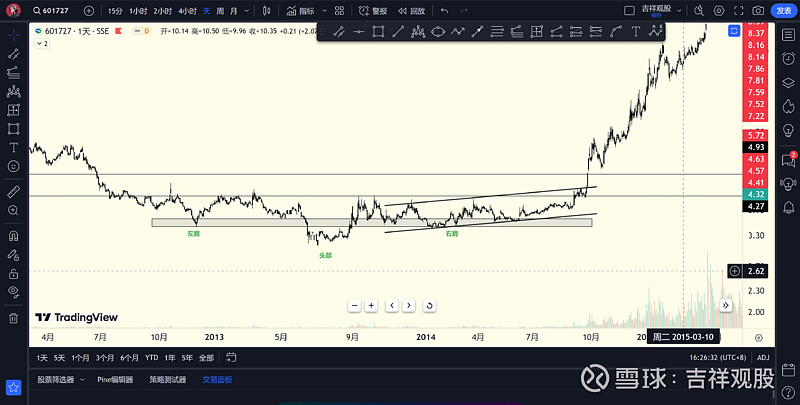
Task: Click the undo arrow
Action: tap(444, 11)
